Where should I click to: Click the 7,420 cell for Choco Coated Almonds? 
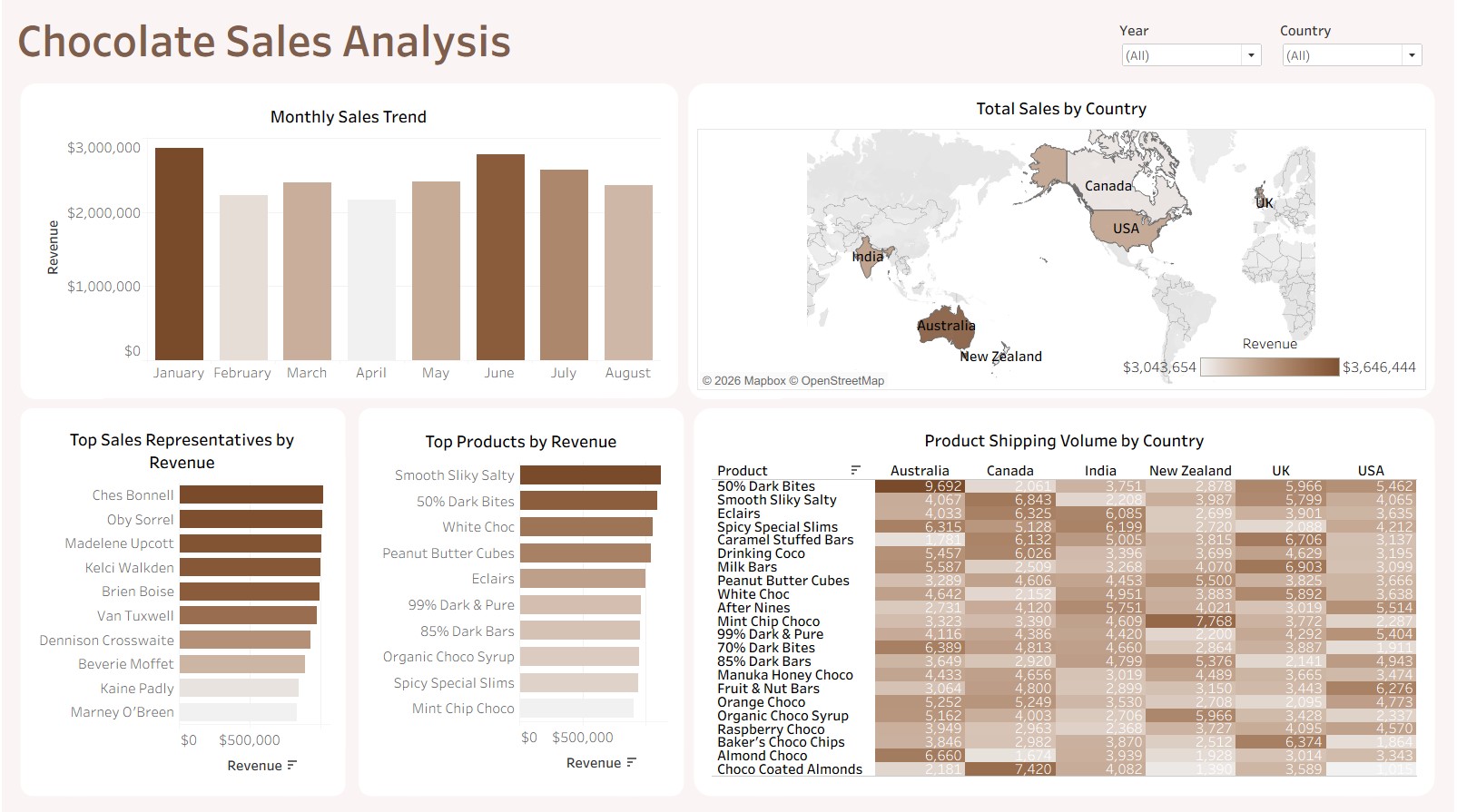click(1009, 768)
